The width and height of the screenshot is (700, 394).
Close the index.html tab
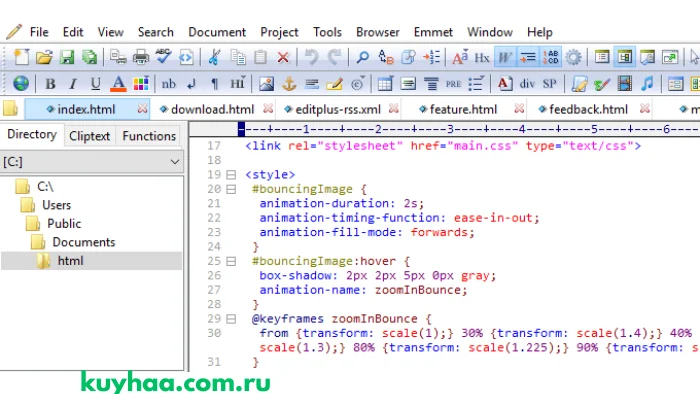point(142,109)
